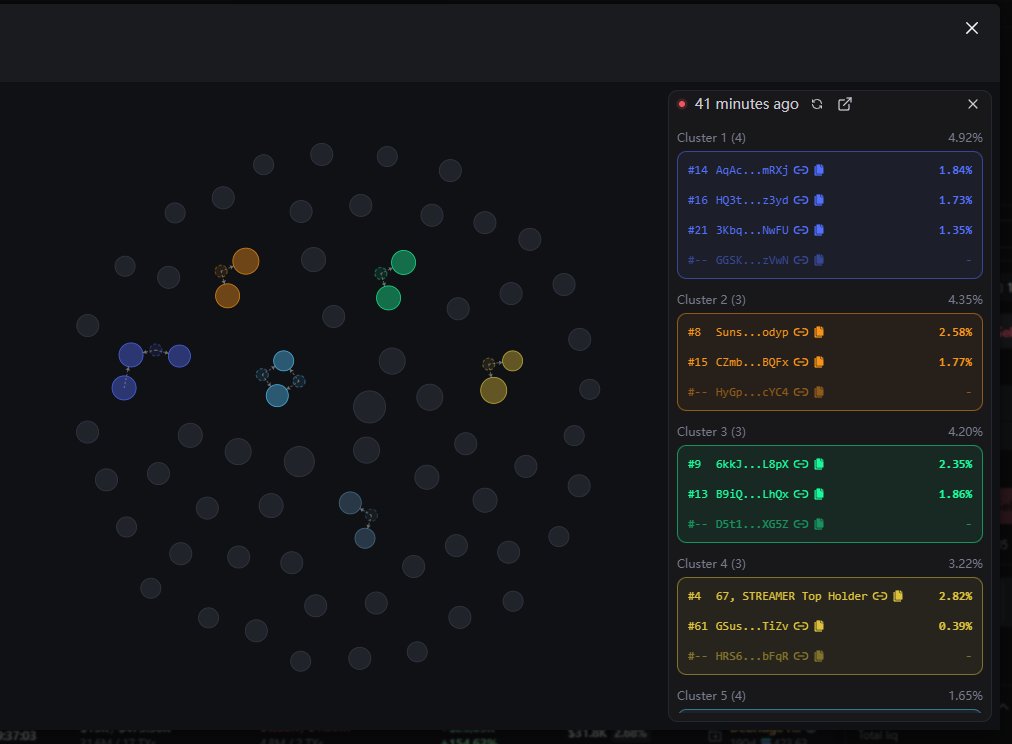The width and height of the screenshot is (1012, 744).
Task: Click holder #21 3Kbq...NwFU address
Action: 752,230
